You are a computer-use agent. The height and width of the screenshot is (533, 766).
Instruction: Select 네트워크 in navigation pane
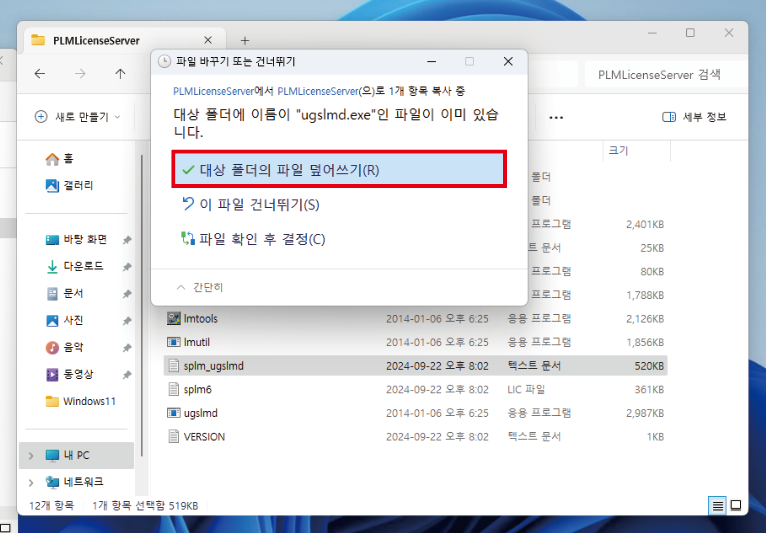tap(74, 482)
